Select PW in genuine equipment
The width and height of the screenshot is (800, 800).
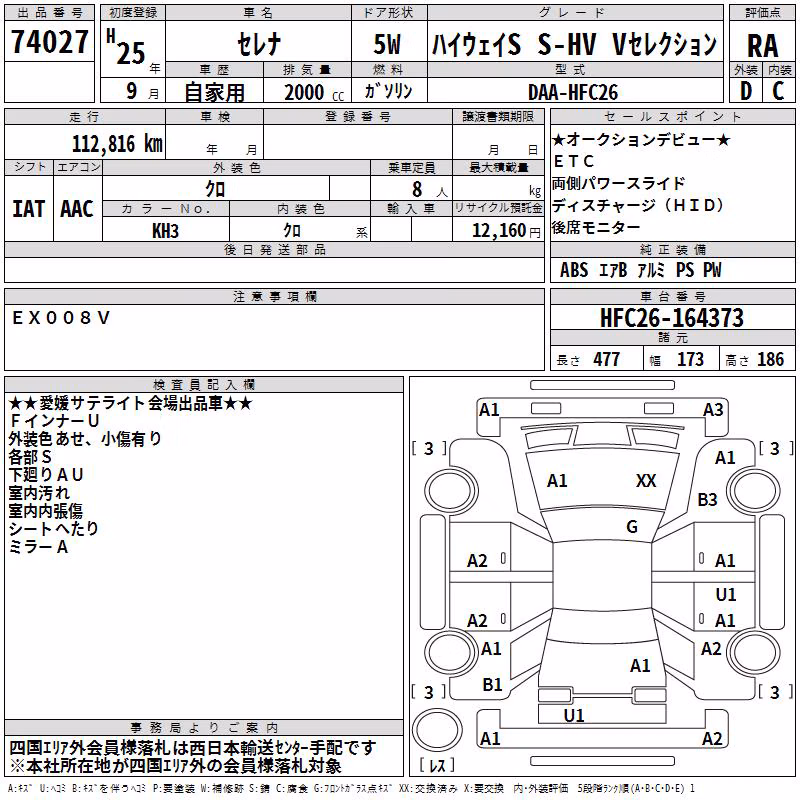click(x=712, y=270)
